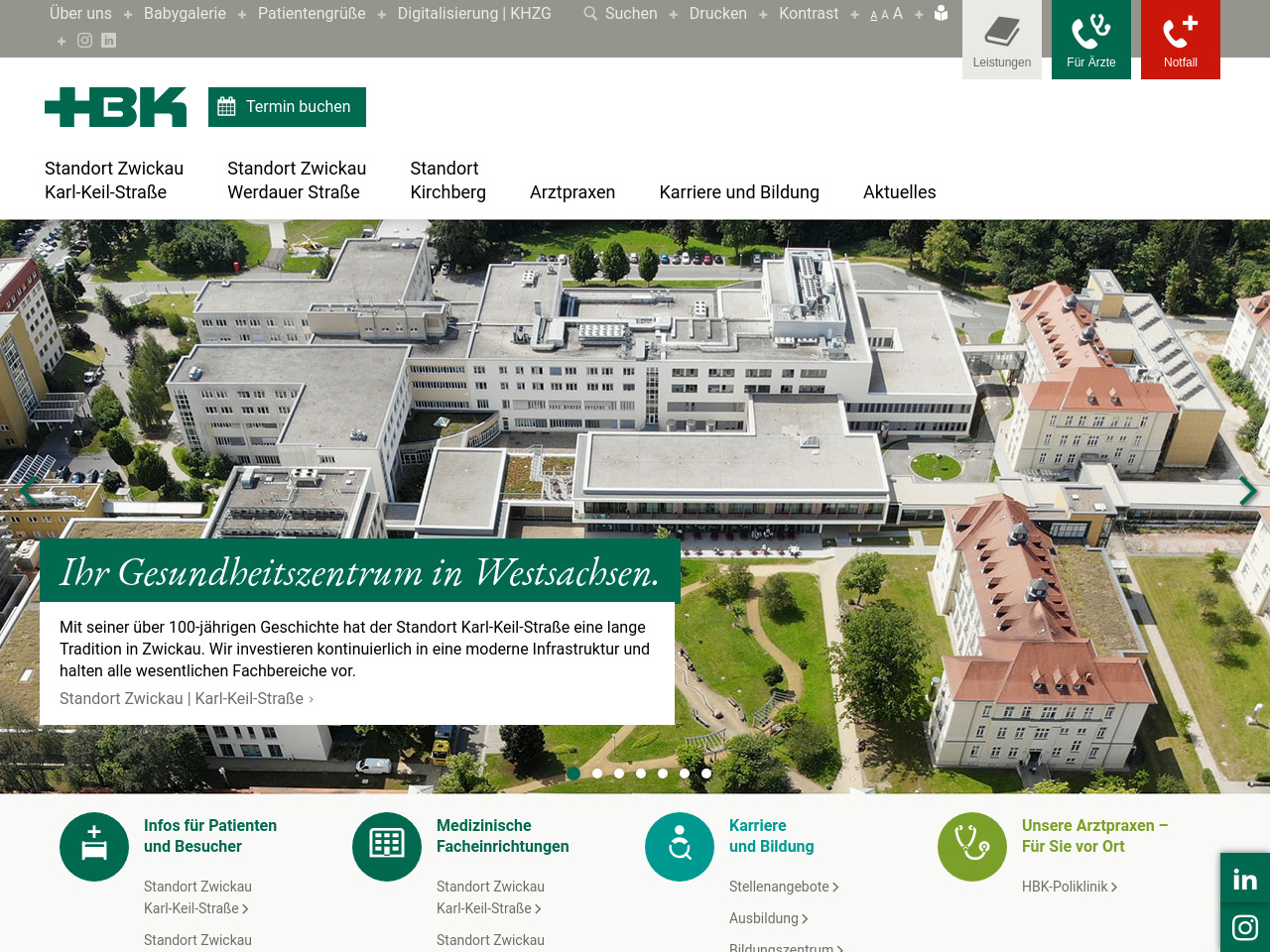Show next slide with right arrow

pyautogui.click(x=1247, y=491)
